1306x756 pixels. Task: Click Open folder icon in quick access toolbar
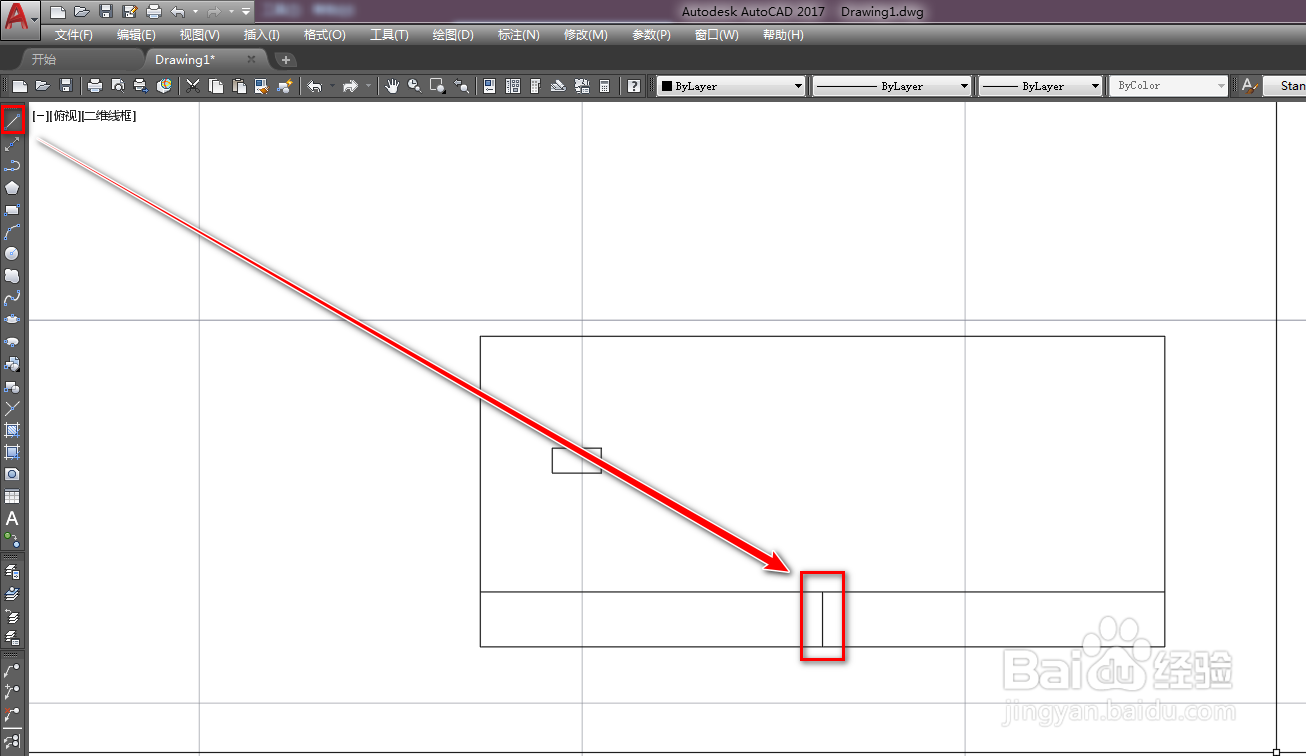point(82,12)
